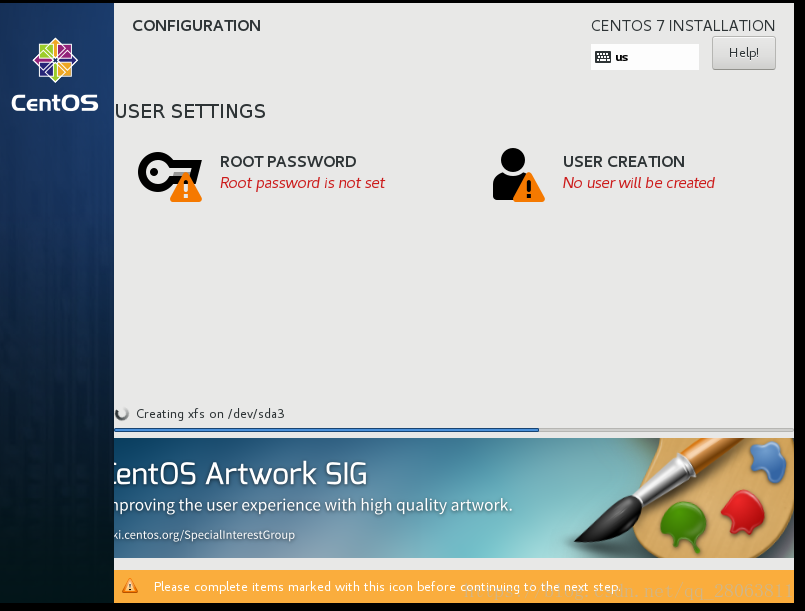Select the USER CREATION heading
The image size is (805, 611).
[624, 162]
